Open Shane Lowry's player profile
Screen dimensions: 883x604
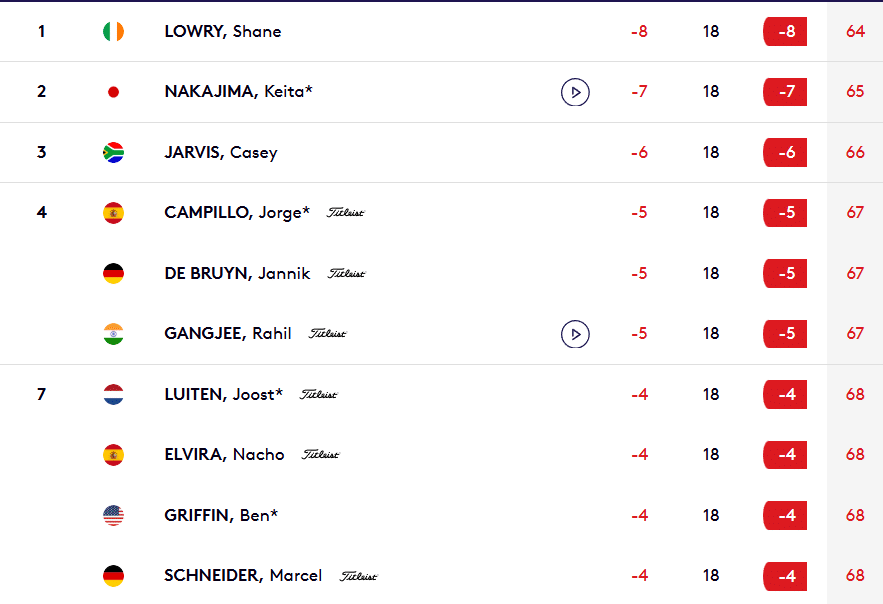pos(222,32)
